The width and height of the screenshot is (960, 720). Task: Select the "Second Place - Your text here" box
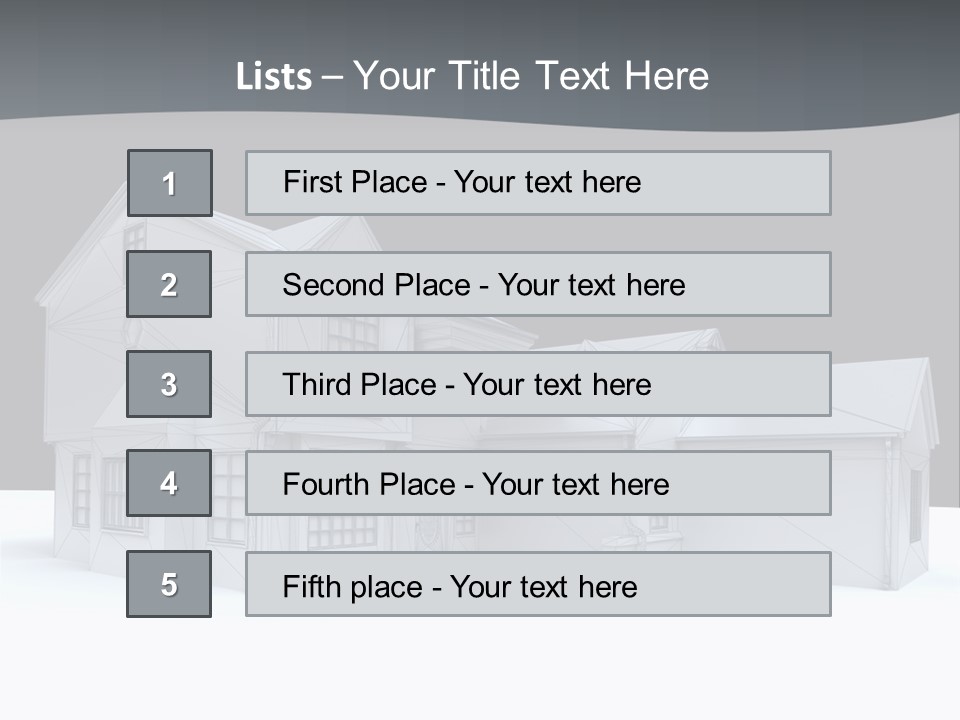(538, 284)
